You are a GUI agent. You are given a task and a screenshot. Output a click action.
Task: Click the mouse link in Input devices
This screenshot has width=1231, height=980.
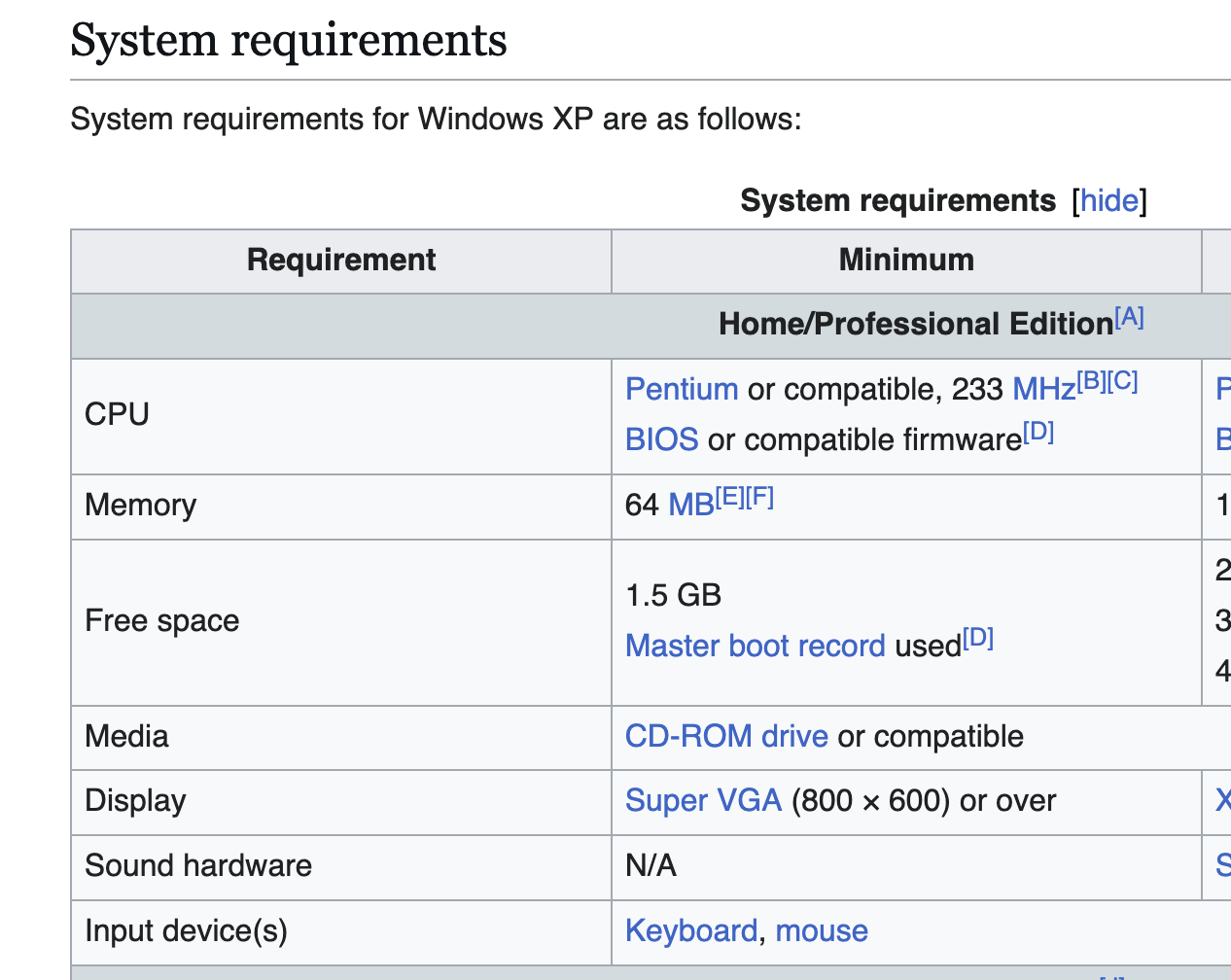pyautogui.click(x=822, y=930)
